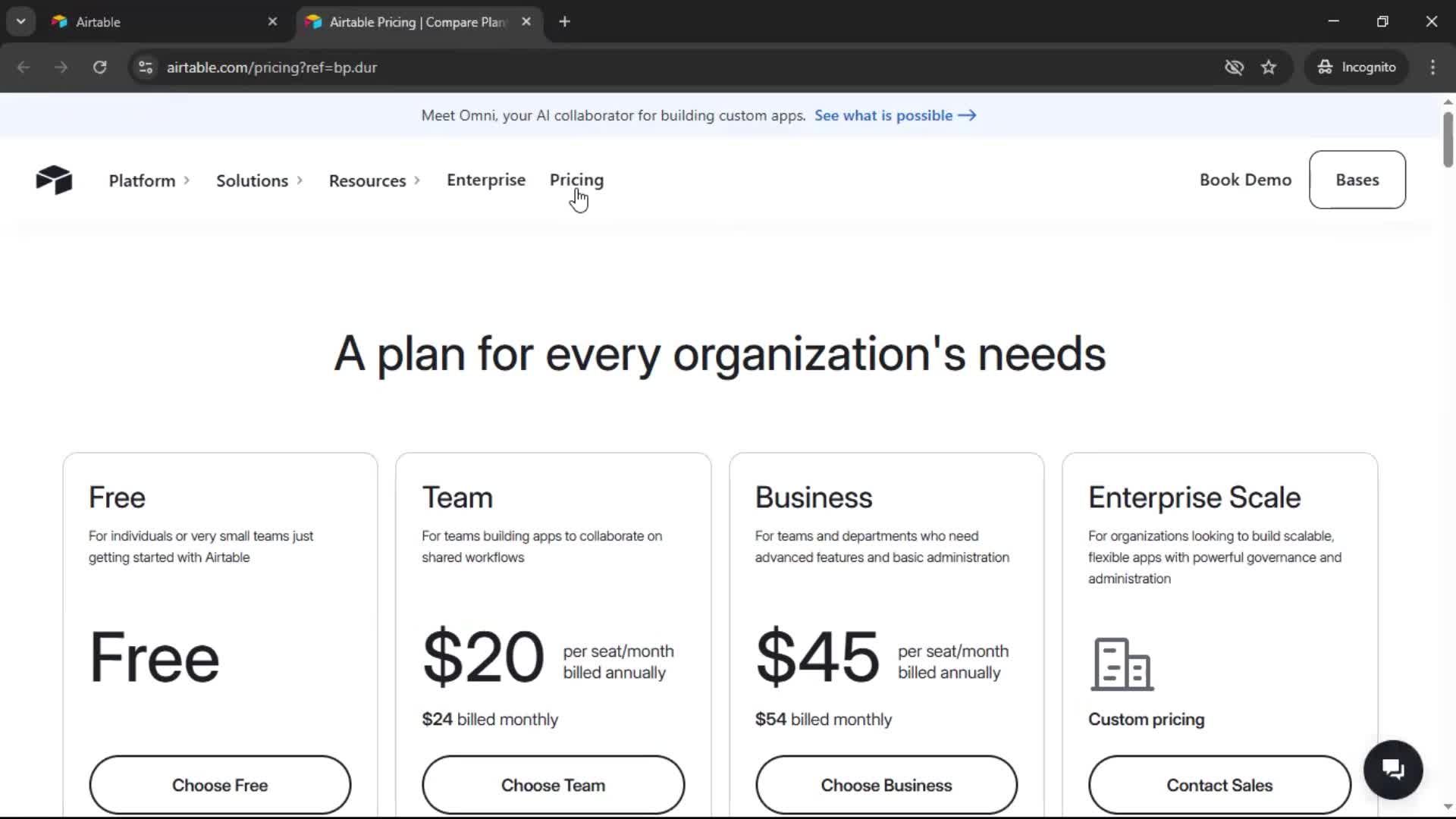Click the Airtable logo in the header
This screenshot has height=819, width=1456.
click(x=54, y=180)
